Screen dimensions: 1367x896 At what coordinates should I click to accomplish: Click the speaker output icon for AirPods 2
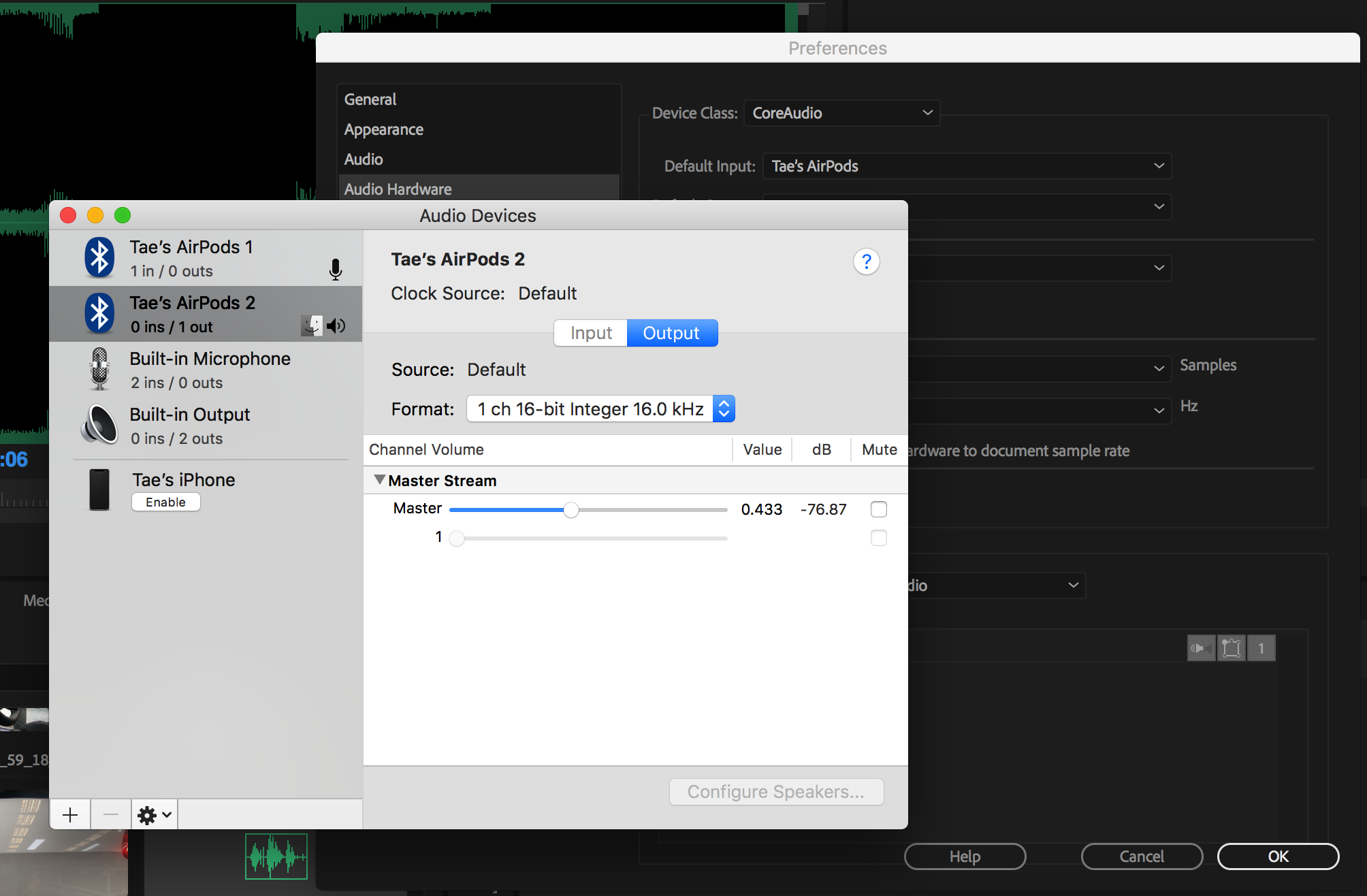(336, 325)
